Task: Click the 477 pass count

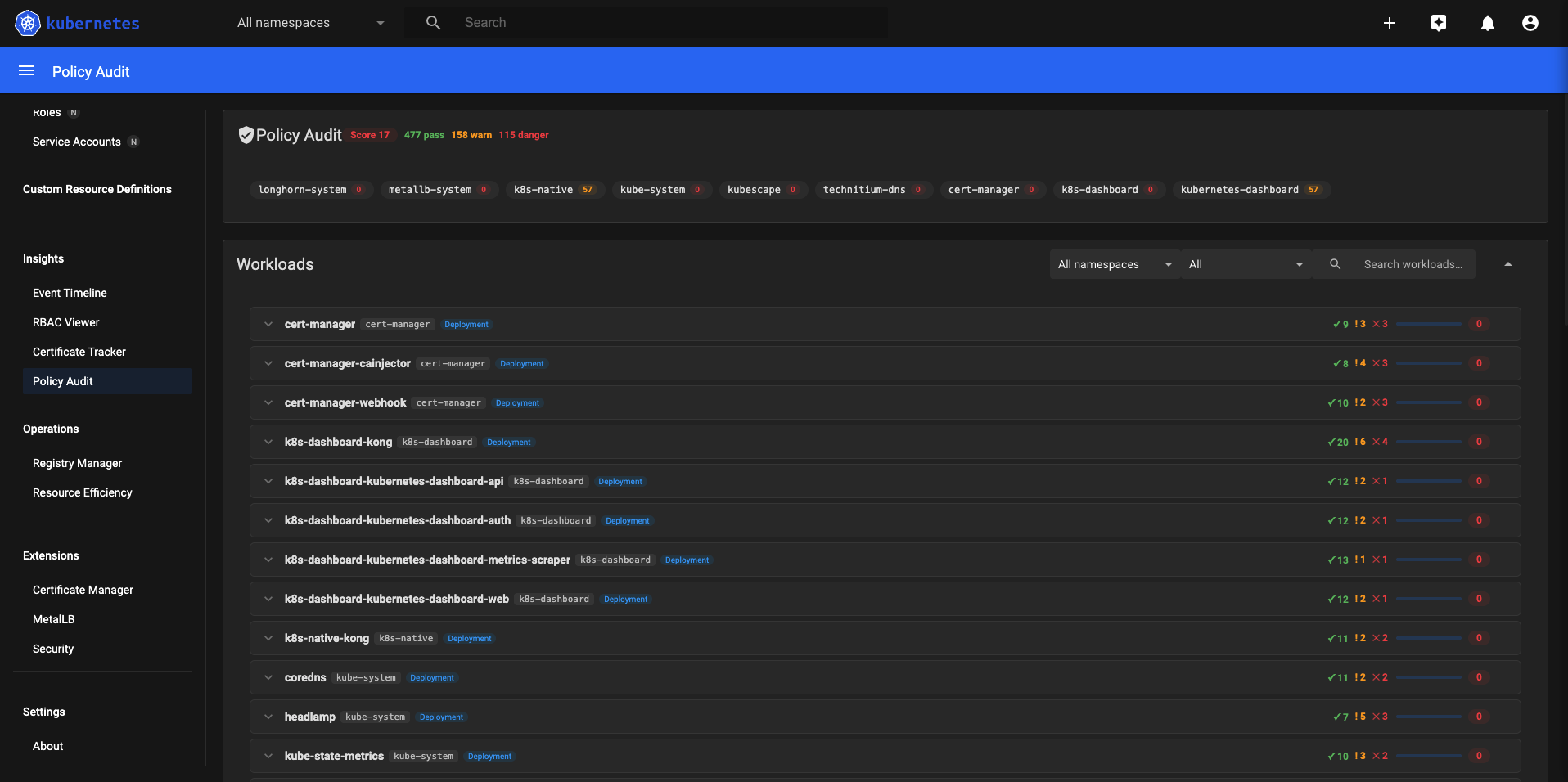Action: tap(424, 135)
